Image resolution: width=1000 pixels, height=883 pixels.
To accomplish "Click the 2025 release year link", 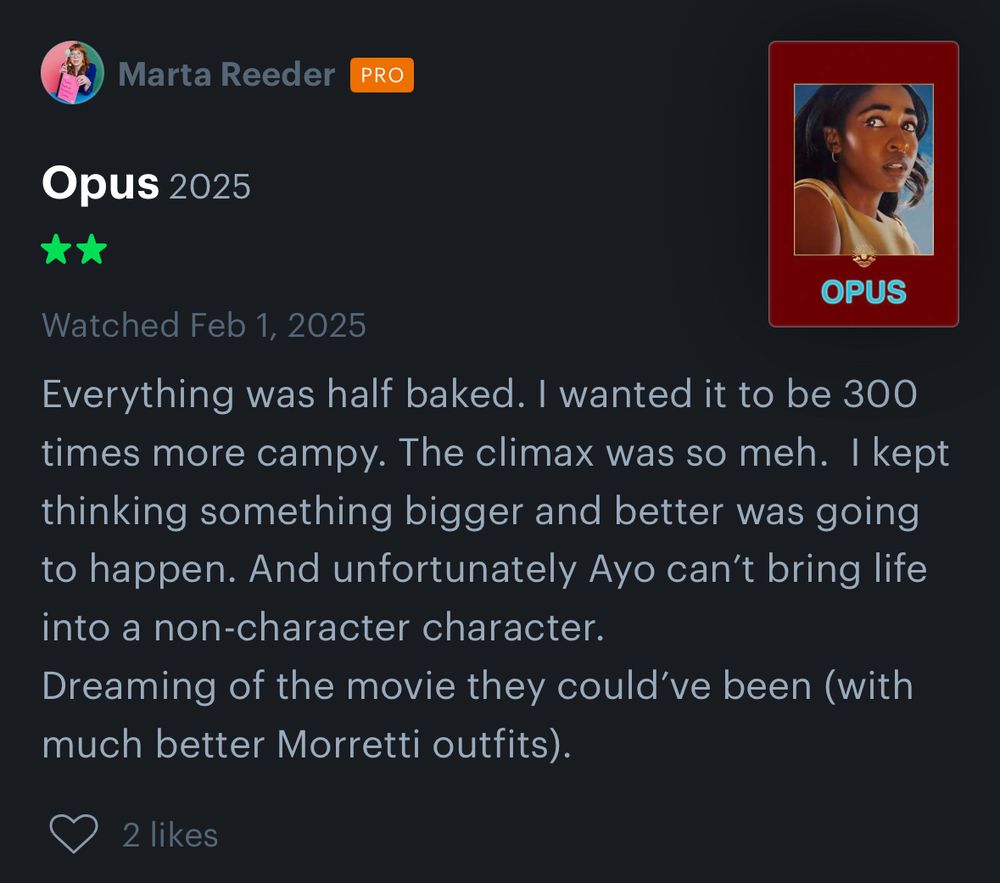I will tap(210, 187).
